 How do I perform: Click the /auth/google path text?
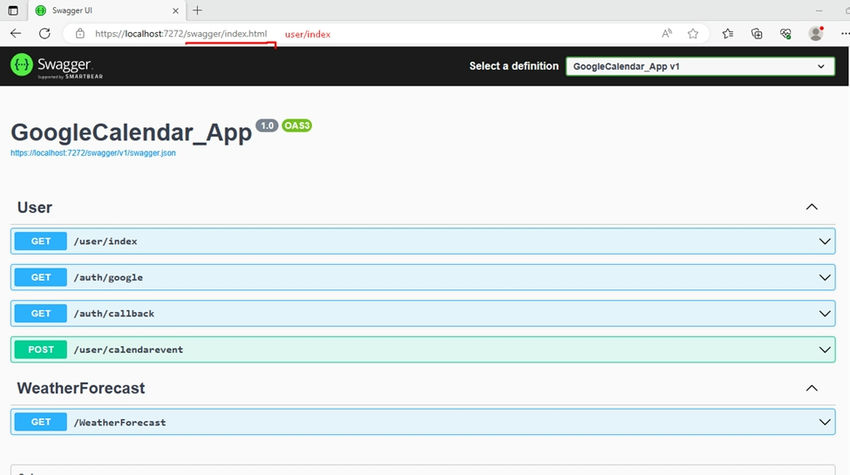coord(108,278)
